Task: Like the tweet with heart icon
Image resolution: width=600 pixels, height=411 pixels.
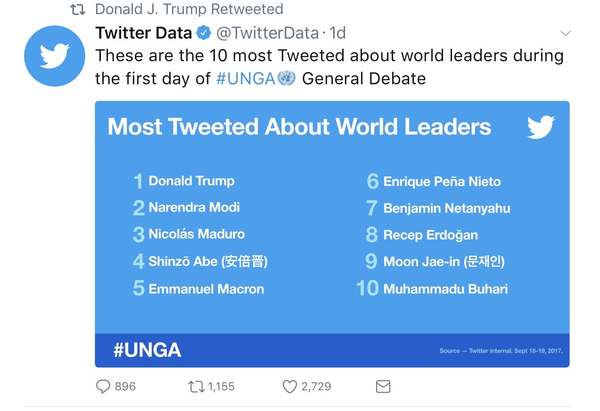Action: tap(290, 386)
